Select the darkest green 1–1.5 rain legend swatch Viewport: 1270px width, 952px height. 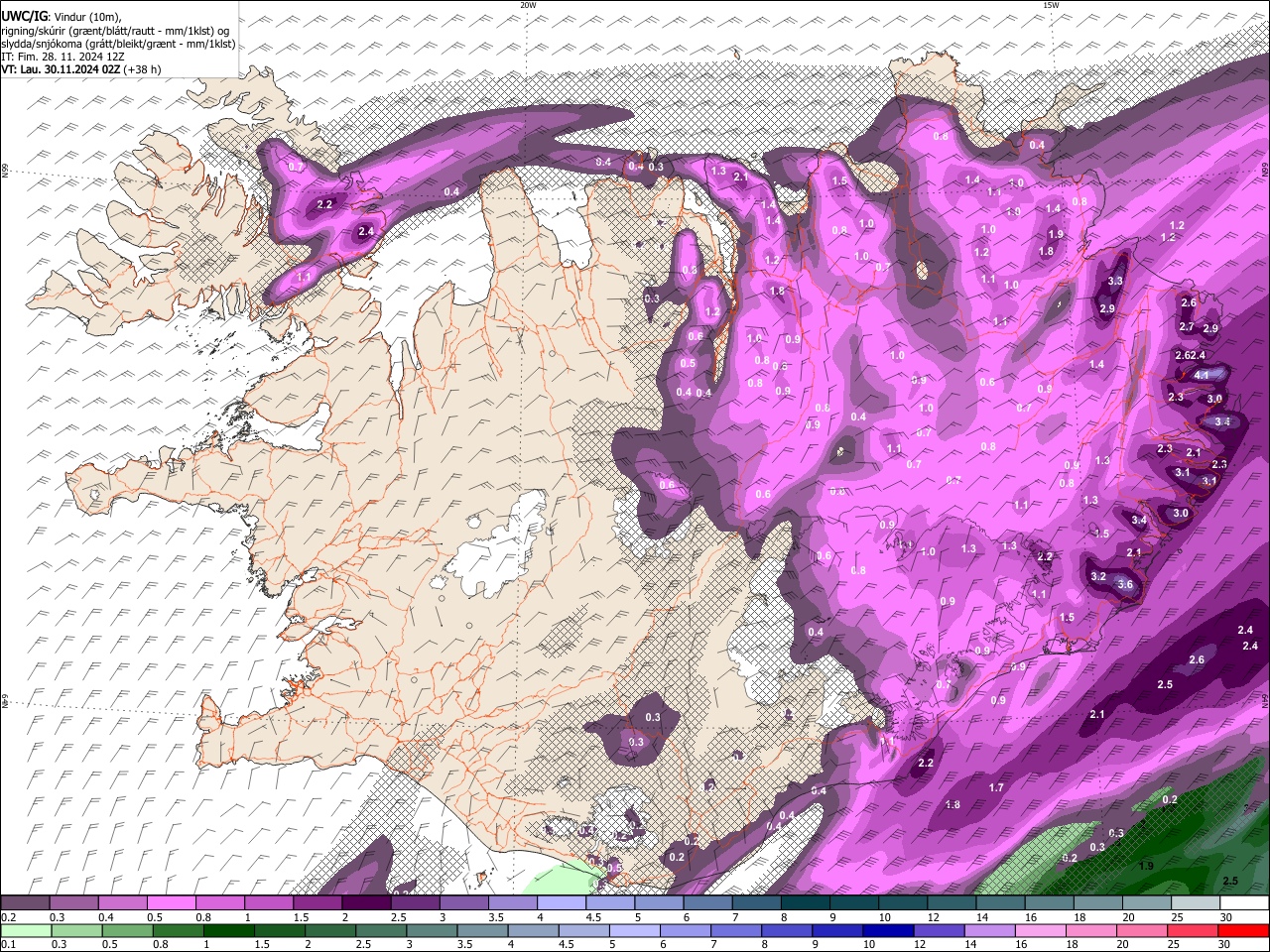tap(228, 930)
